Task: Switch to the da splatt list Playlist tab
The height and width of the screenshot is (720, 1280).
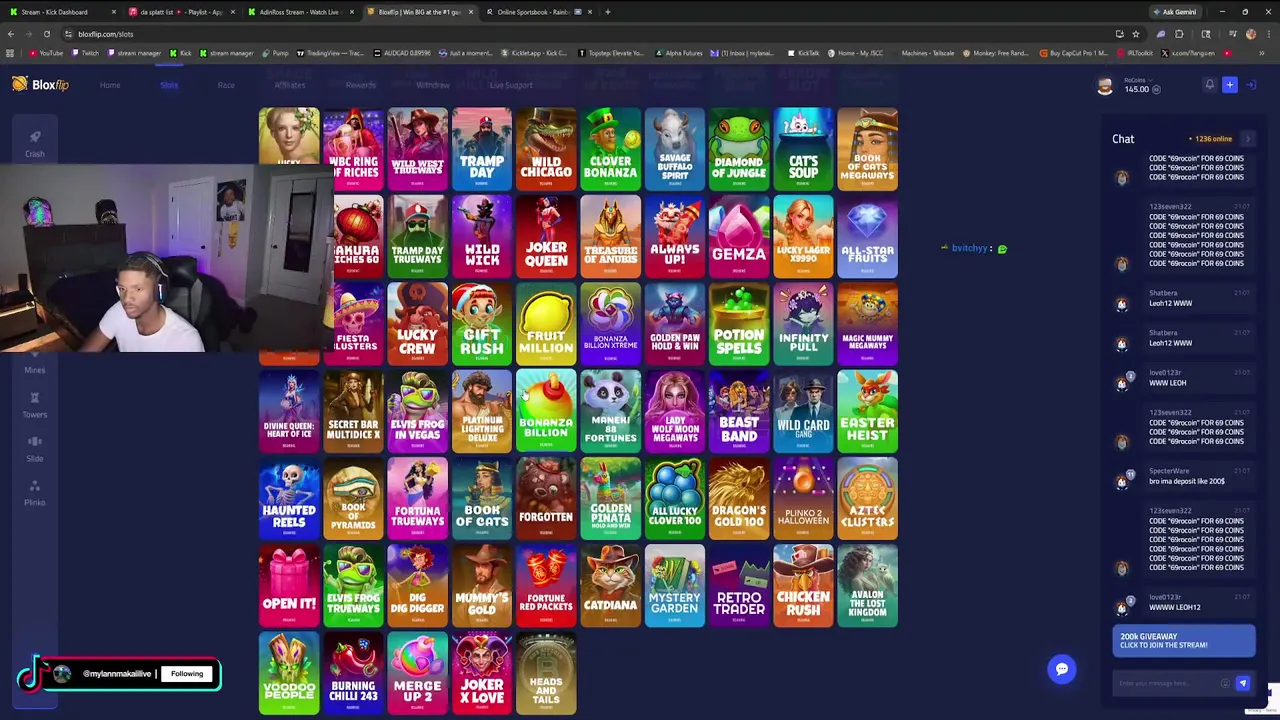Action: 181,12
